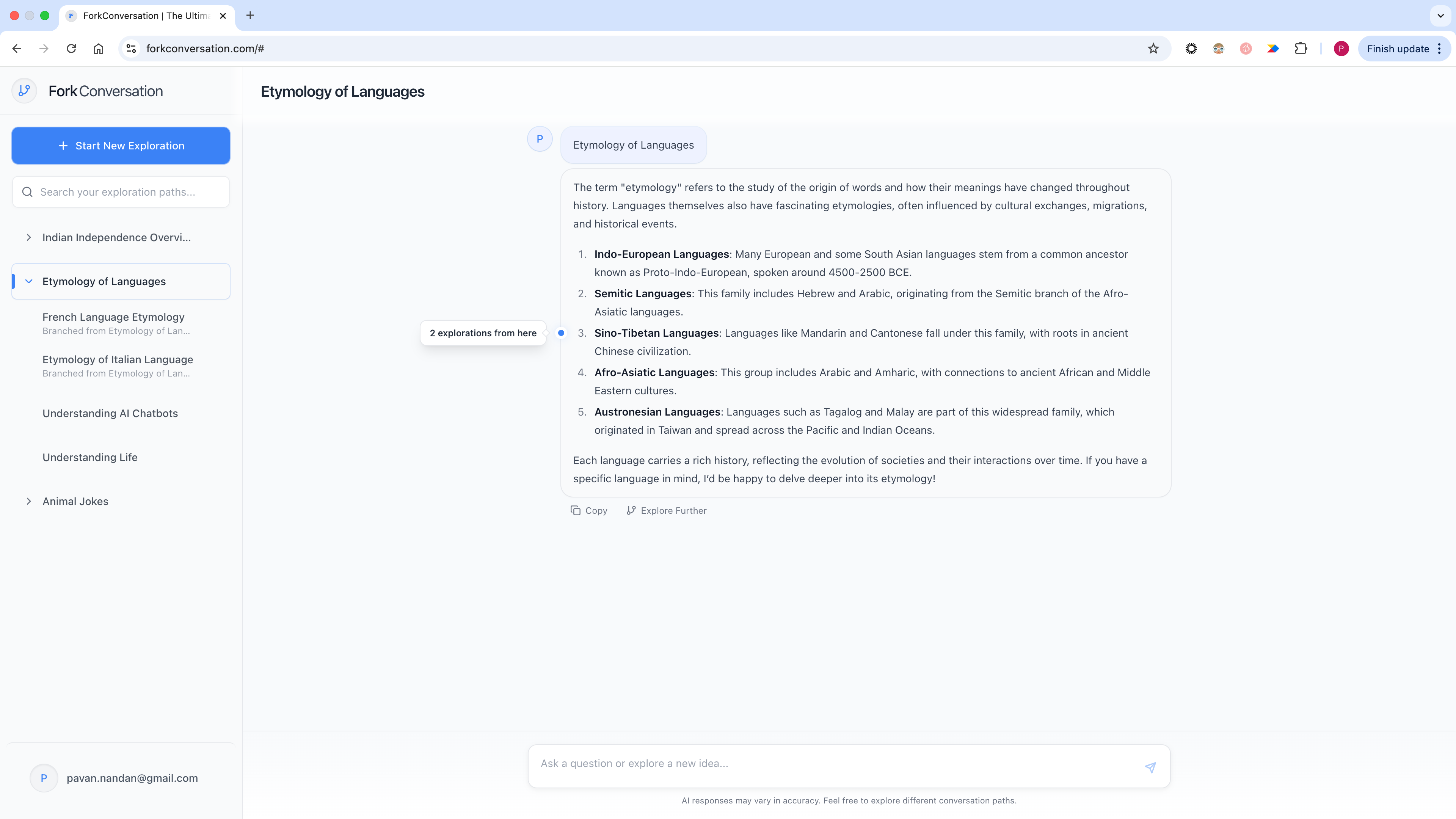This screenshot has height=819, width=1456.
Task: Collapse the Etymology of Languages tree
Action: pyautogui.click(x=29, y=281)
